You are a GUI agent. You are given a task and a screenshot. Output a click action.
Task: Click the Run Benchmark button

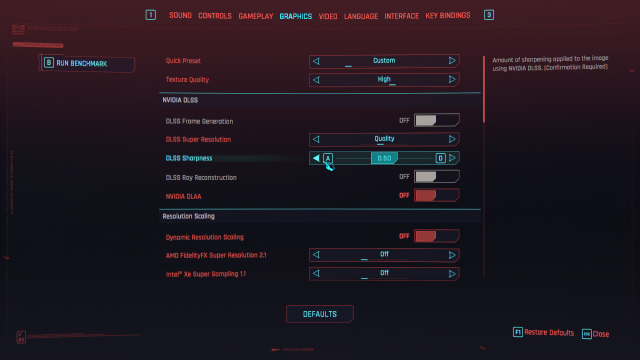click(x=87, y=63)
